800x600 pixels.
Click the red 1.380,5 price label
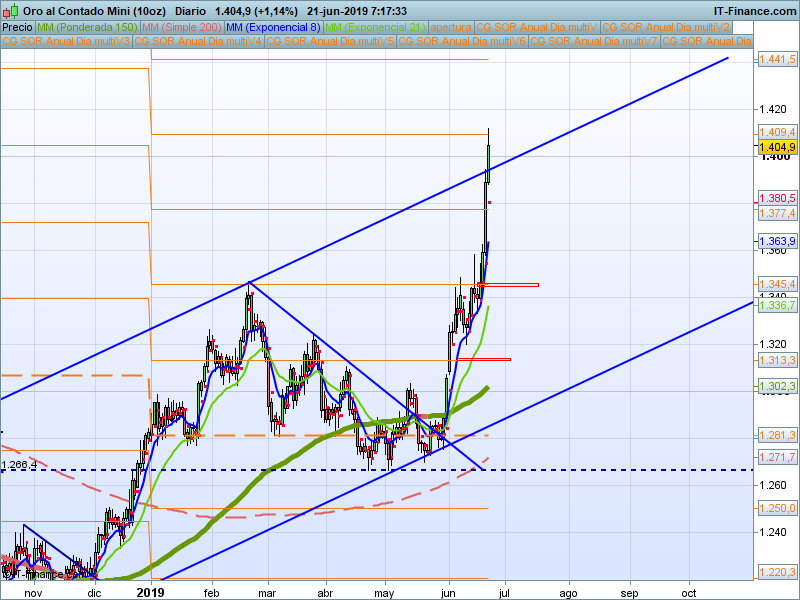(x=777, y=198)
